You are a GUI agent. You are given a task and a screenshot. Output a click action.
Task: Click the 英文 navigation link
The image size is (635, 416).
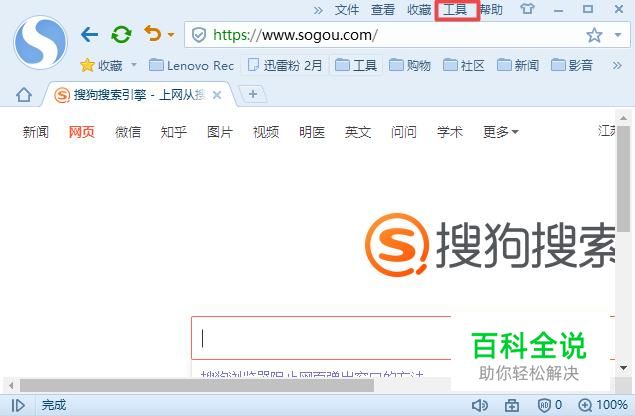click(358, 132)
